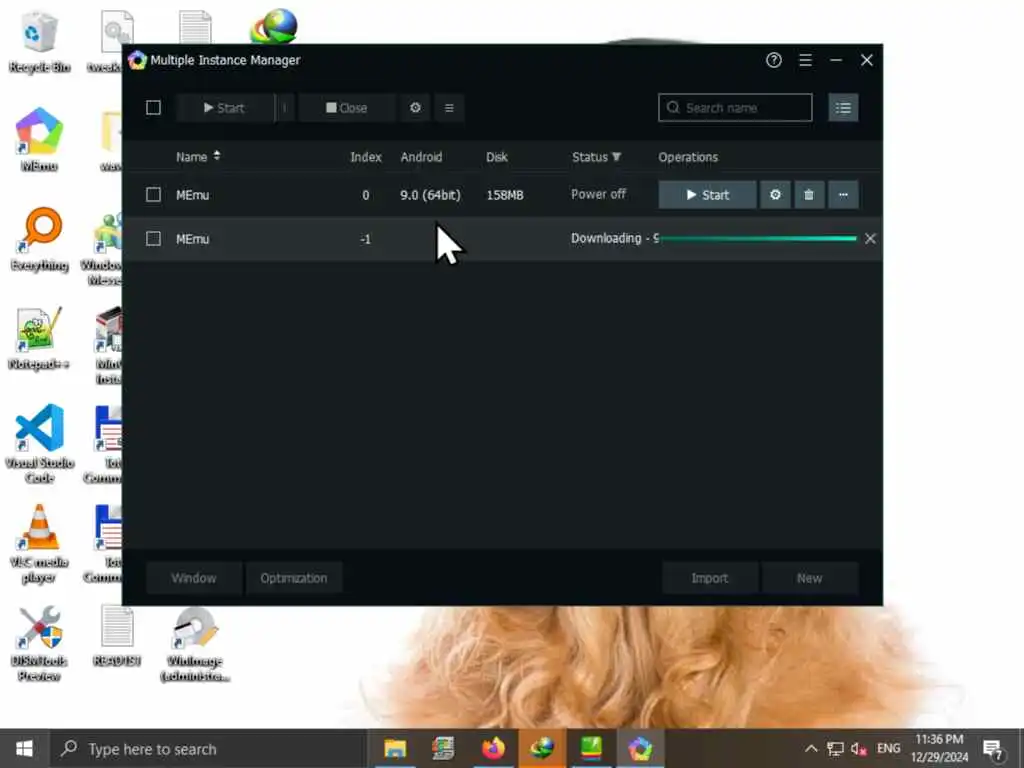Image resolution: width=1024 pixels, height=768 pixels.
Task: Click the toolbar Start button
Action: (x=225, y=108)
